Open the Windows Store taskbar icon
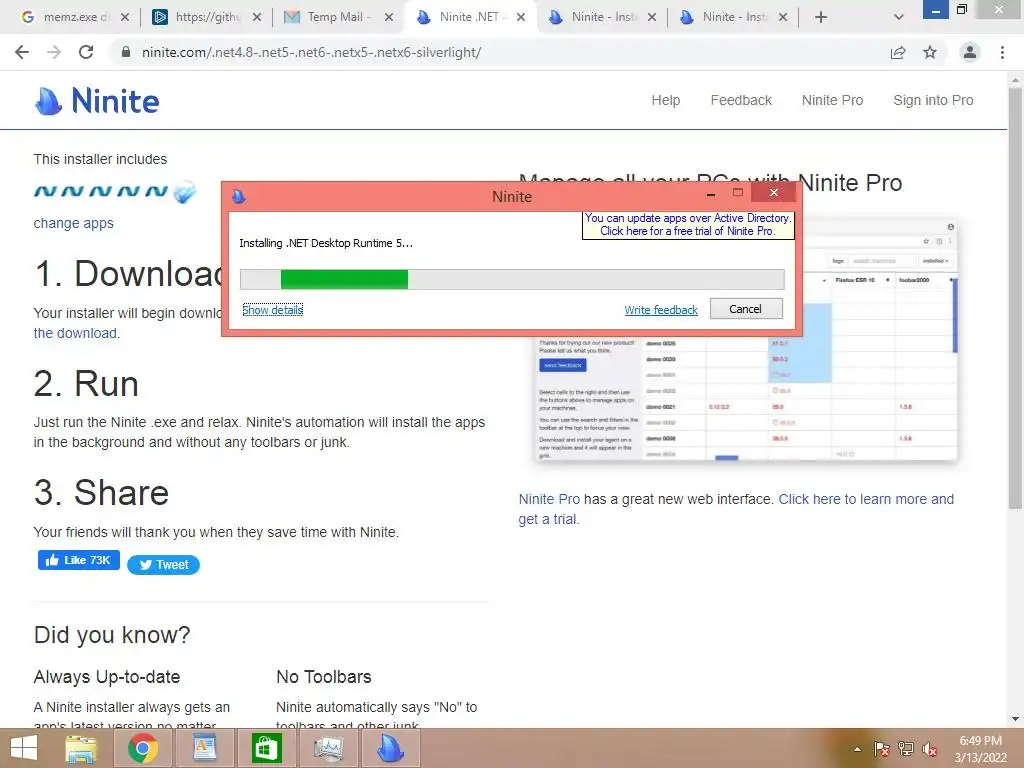This screenshot has height=768, width=1024. pyautogui.click(x=266, y=748)
